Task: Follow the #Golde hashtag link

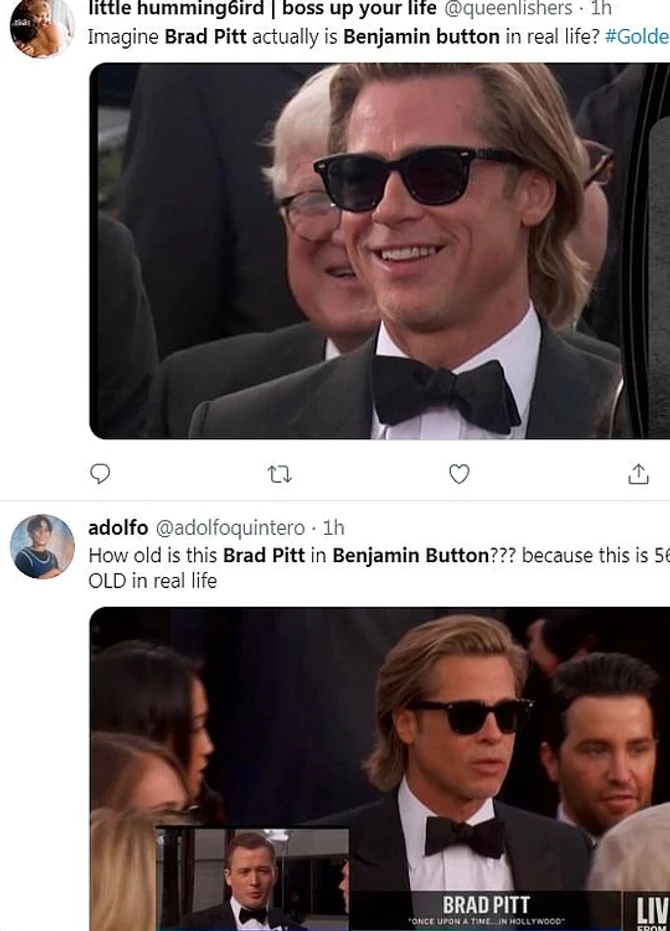Action: [x=637, y=37]
